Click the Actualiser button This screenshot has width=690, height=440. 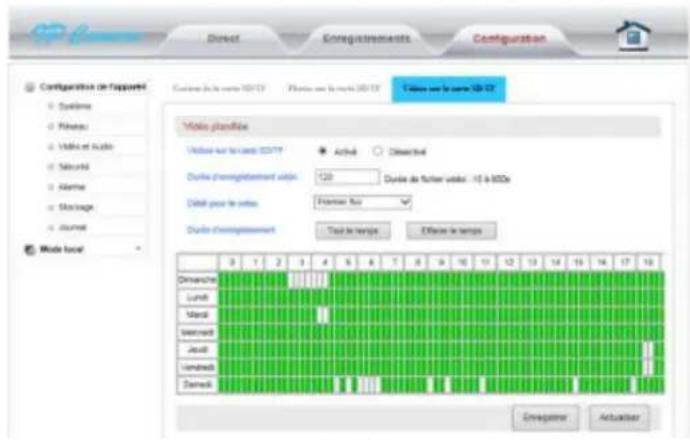(620, 418)
